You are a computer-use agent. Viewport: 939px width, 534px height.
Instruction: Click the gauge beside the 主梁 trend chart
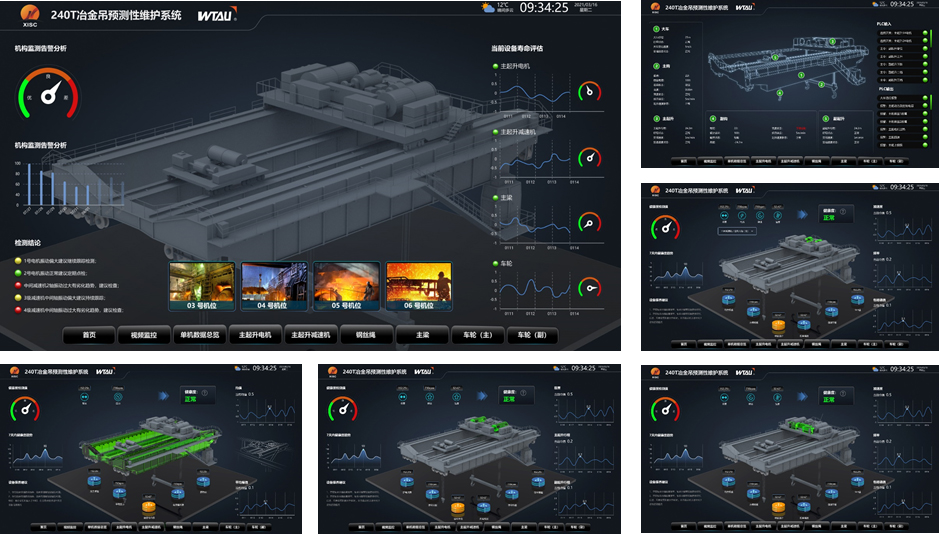point(590,223)
